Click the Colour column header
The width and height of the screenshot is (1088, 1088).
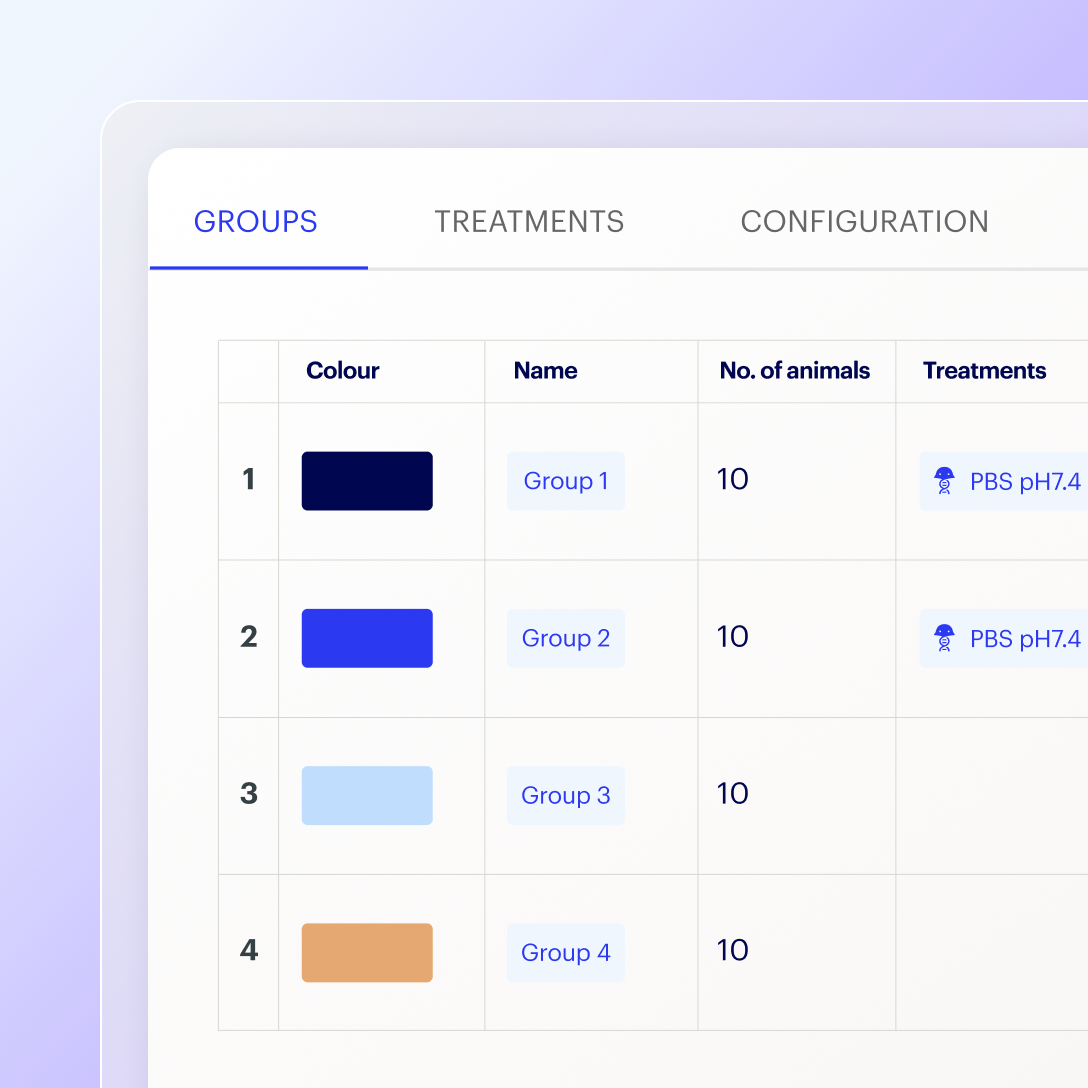point(343,371)
